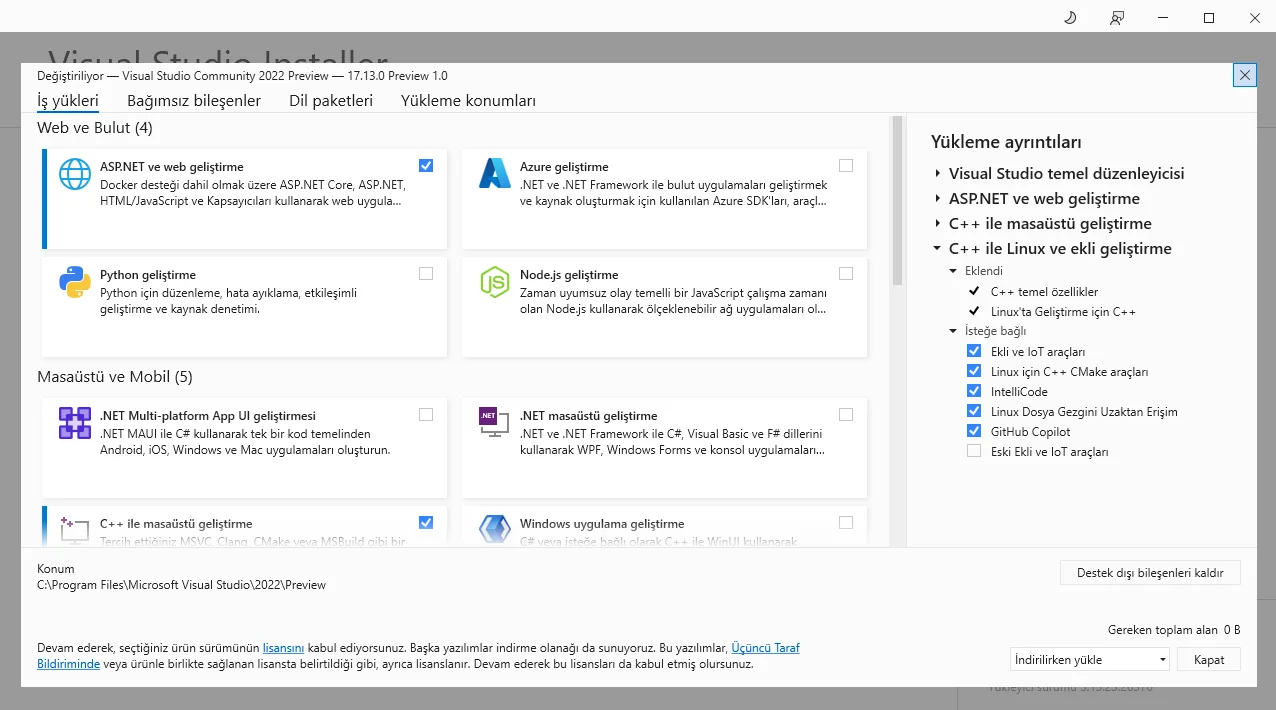1276x710 pixels.
Task: Check .NET masaüstü geliştirme workload
Action: click(846, 415)
